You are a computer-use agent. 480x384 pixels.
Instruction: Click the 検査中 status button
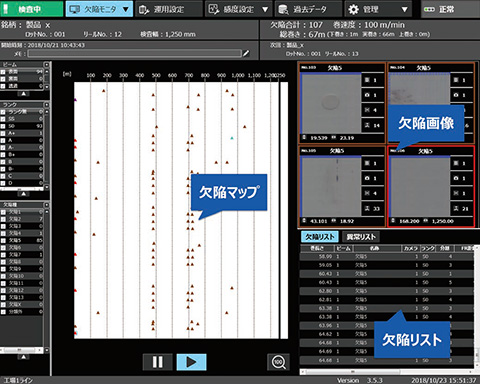(x=31, y=9)
